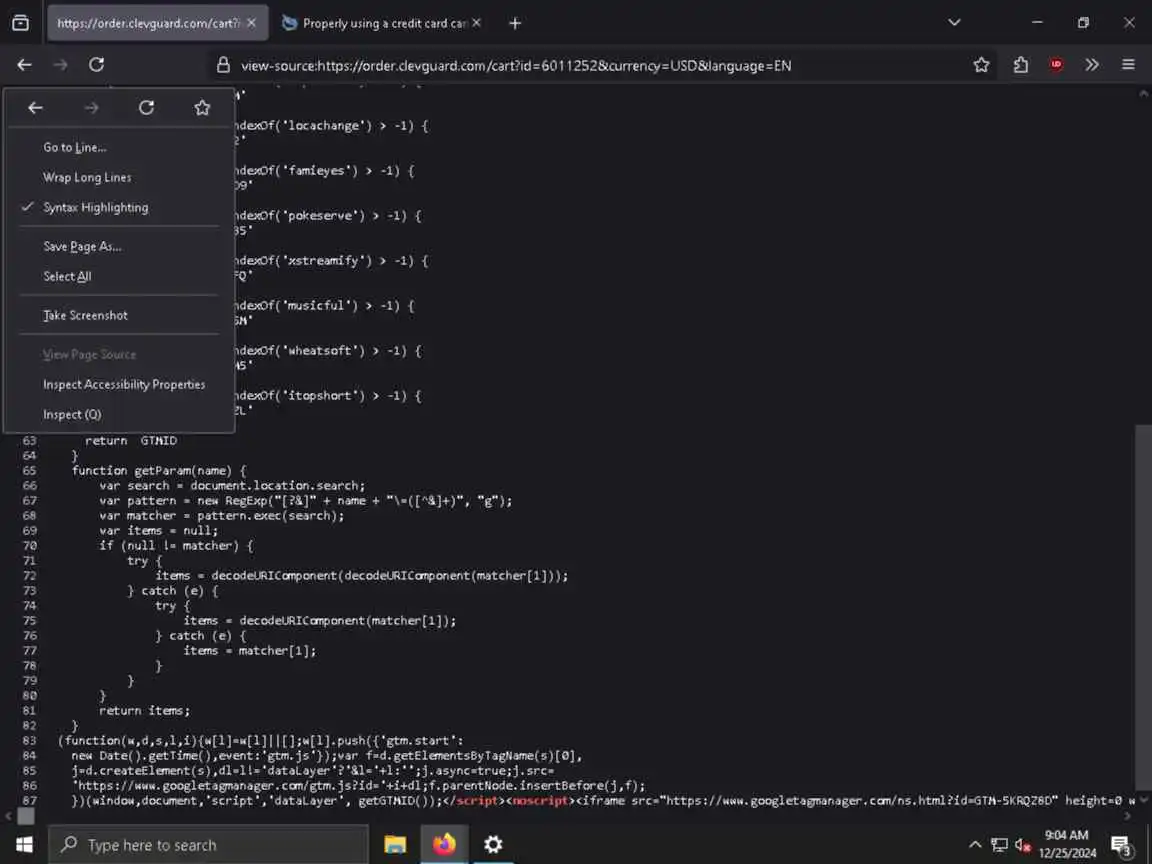The height and width of the screenshot is (864, 1152).
Task: Click the context menu Bookmark star
Action: [x=202, y=108]
